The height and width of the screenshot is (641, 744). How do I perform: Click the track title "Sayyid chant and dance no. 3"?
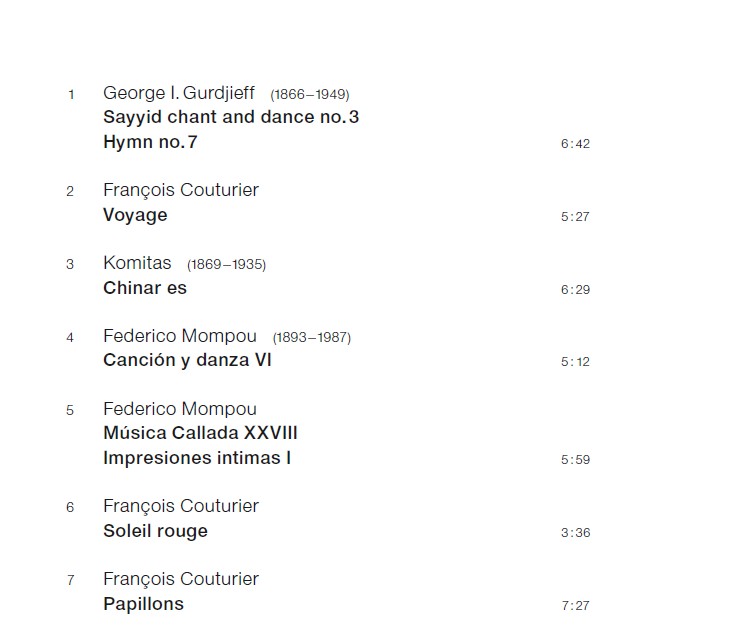click(x=231, y=117)
